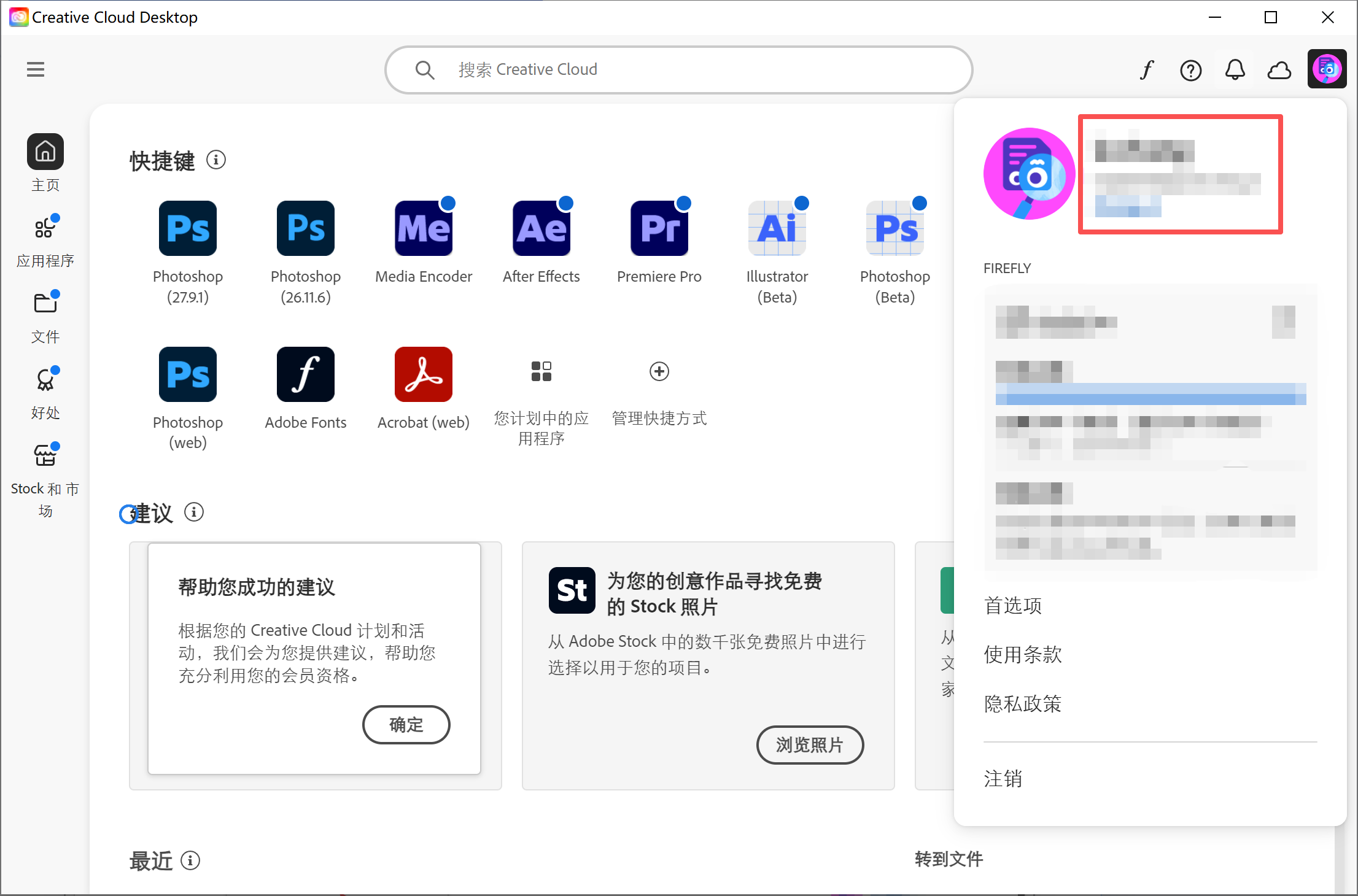Launch Illustrator (Beta) shortcut

[777, 228]
